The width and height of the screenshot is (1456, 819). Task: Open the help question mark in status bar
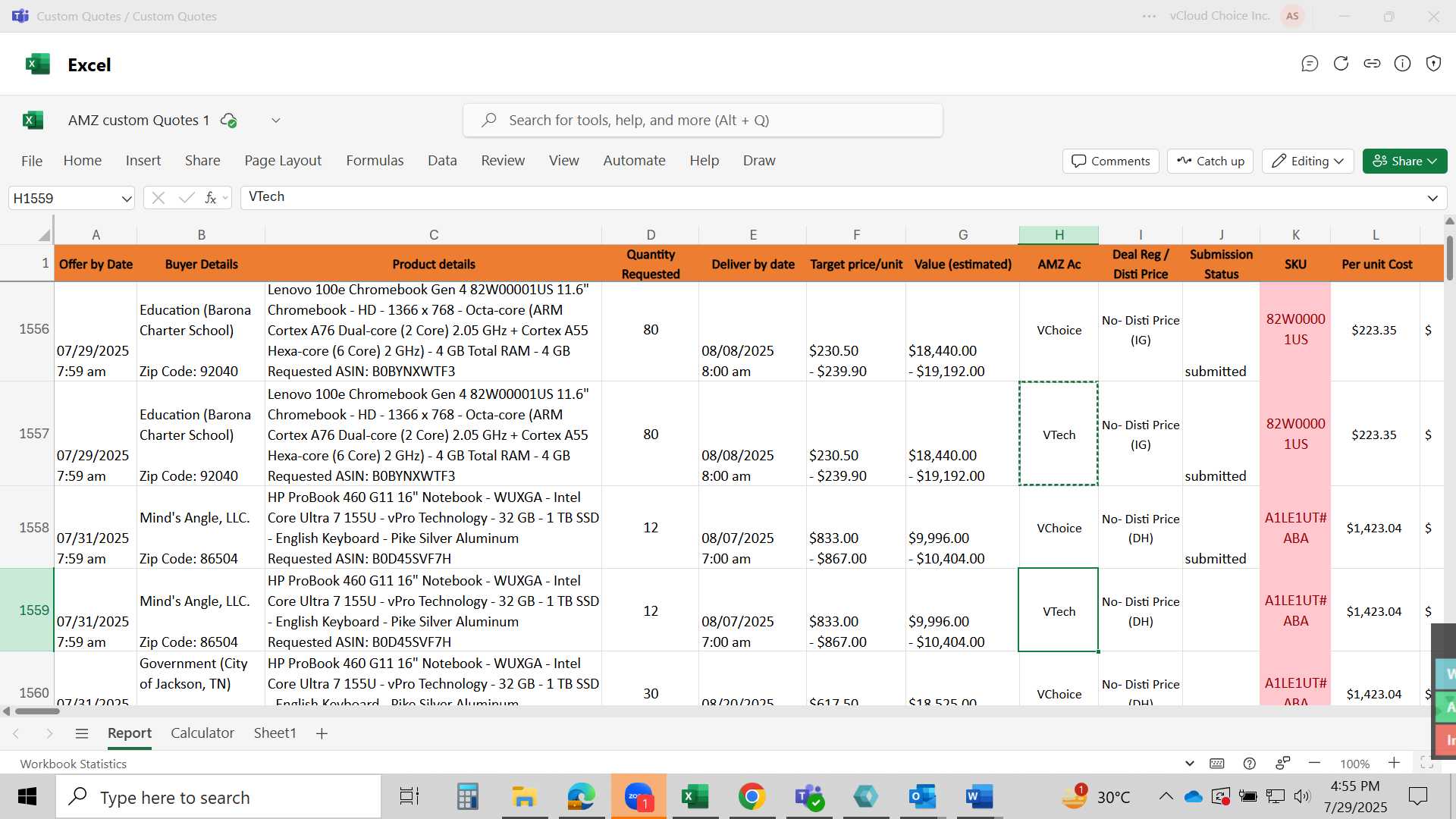point(1250,764)
